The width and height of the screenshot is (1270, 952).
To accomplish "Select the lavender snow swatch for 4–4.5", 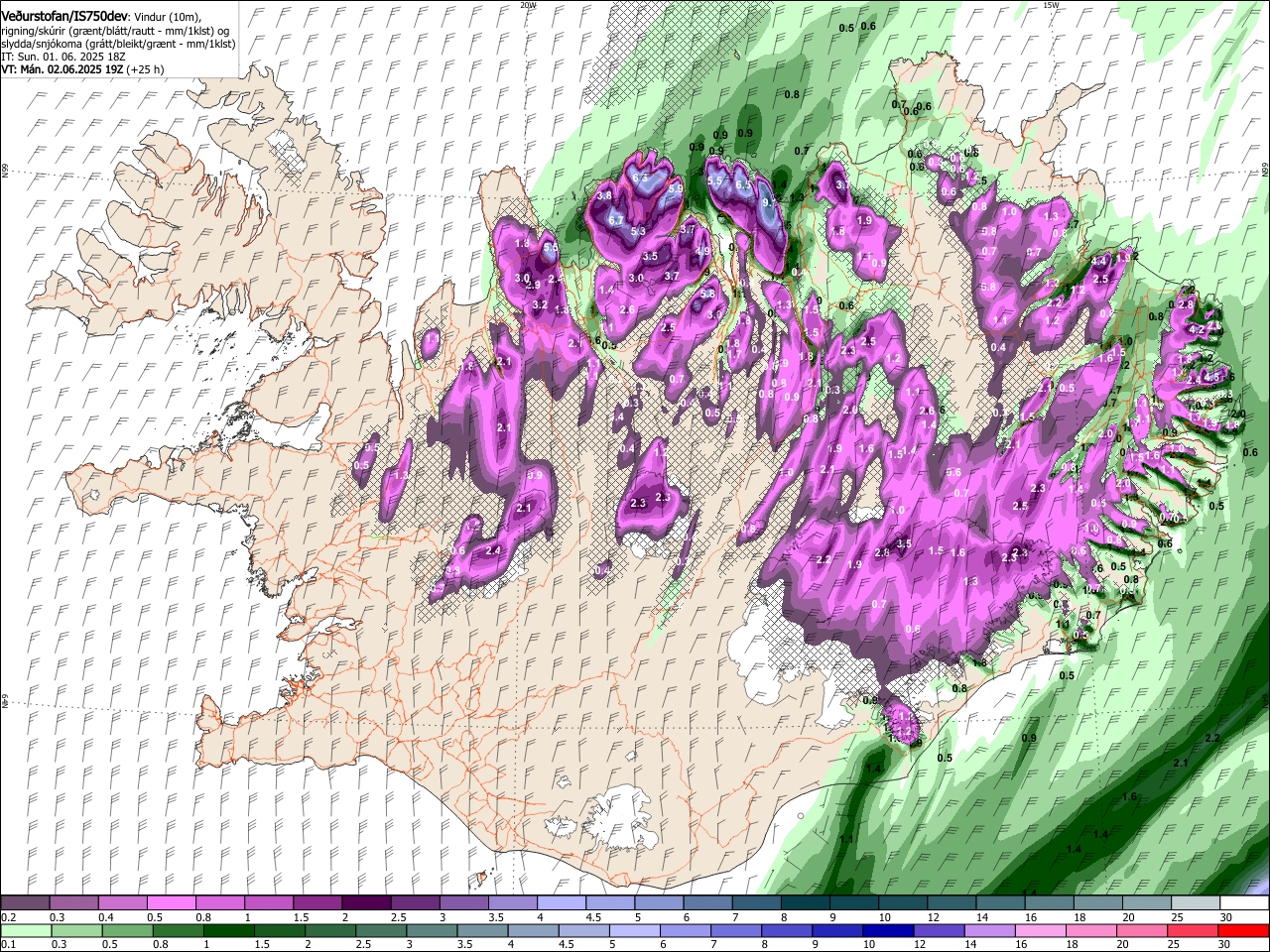I will pos(562,903).
